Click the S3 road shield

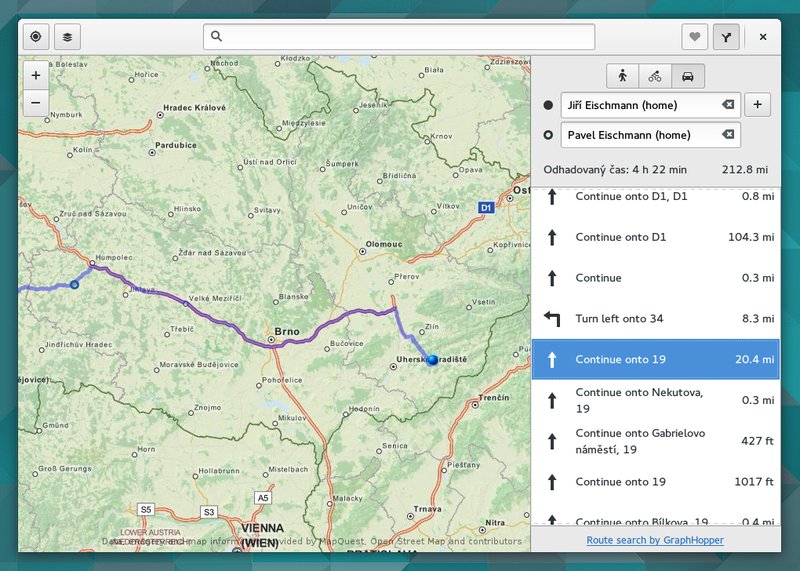(209, 512)
